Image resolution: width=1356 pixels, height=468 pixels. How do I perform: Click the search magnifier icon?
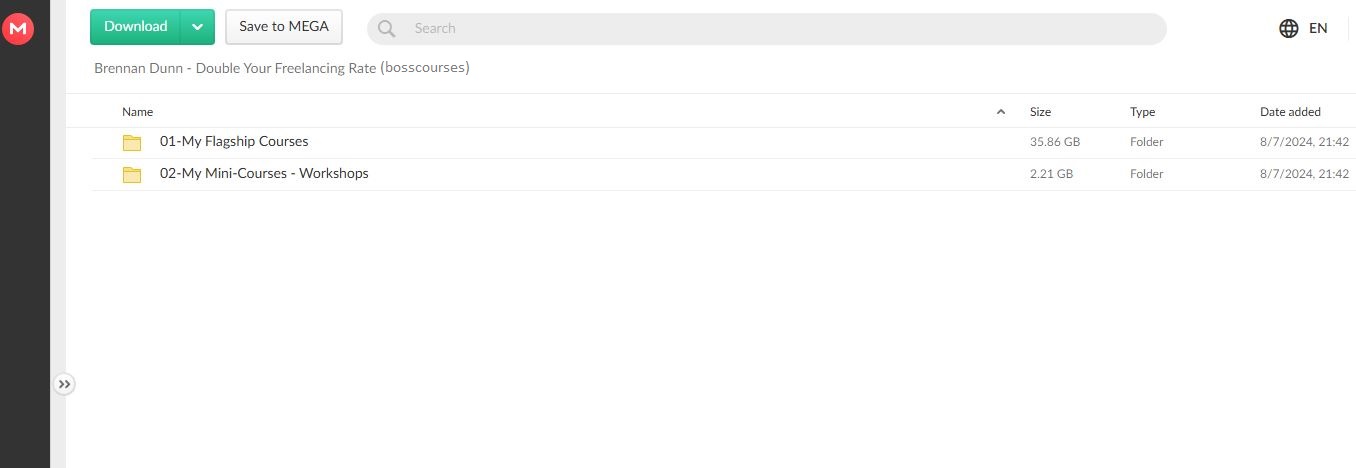point(387,28)
